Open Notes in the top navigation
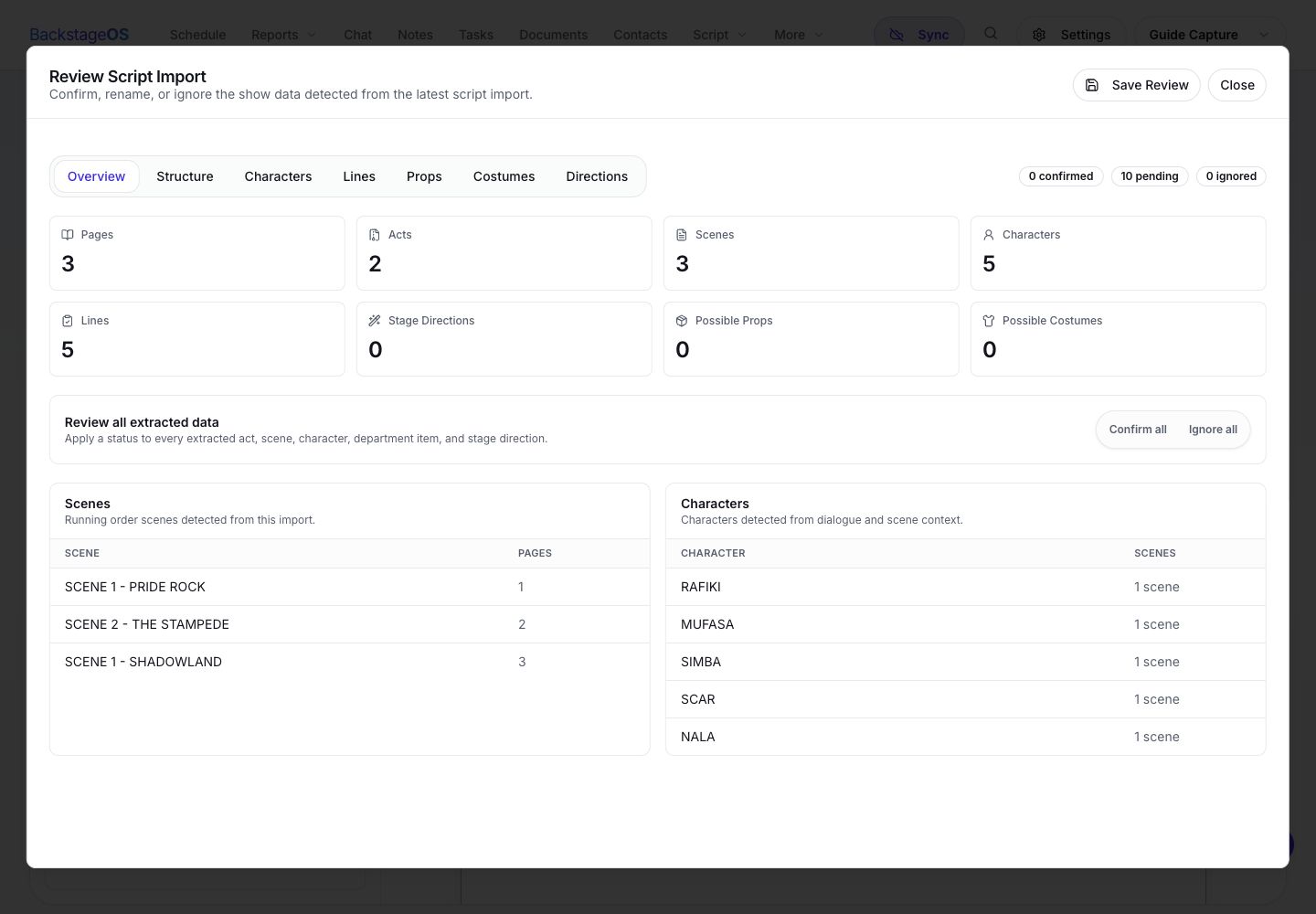Image resolution: width=1316 pixels, height=914 pixels. pos(415,35)
